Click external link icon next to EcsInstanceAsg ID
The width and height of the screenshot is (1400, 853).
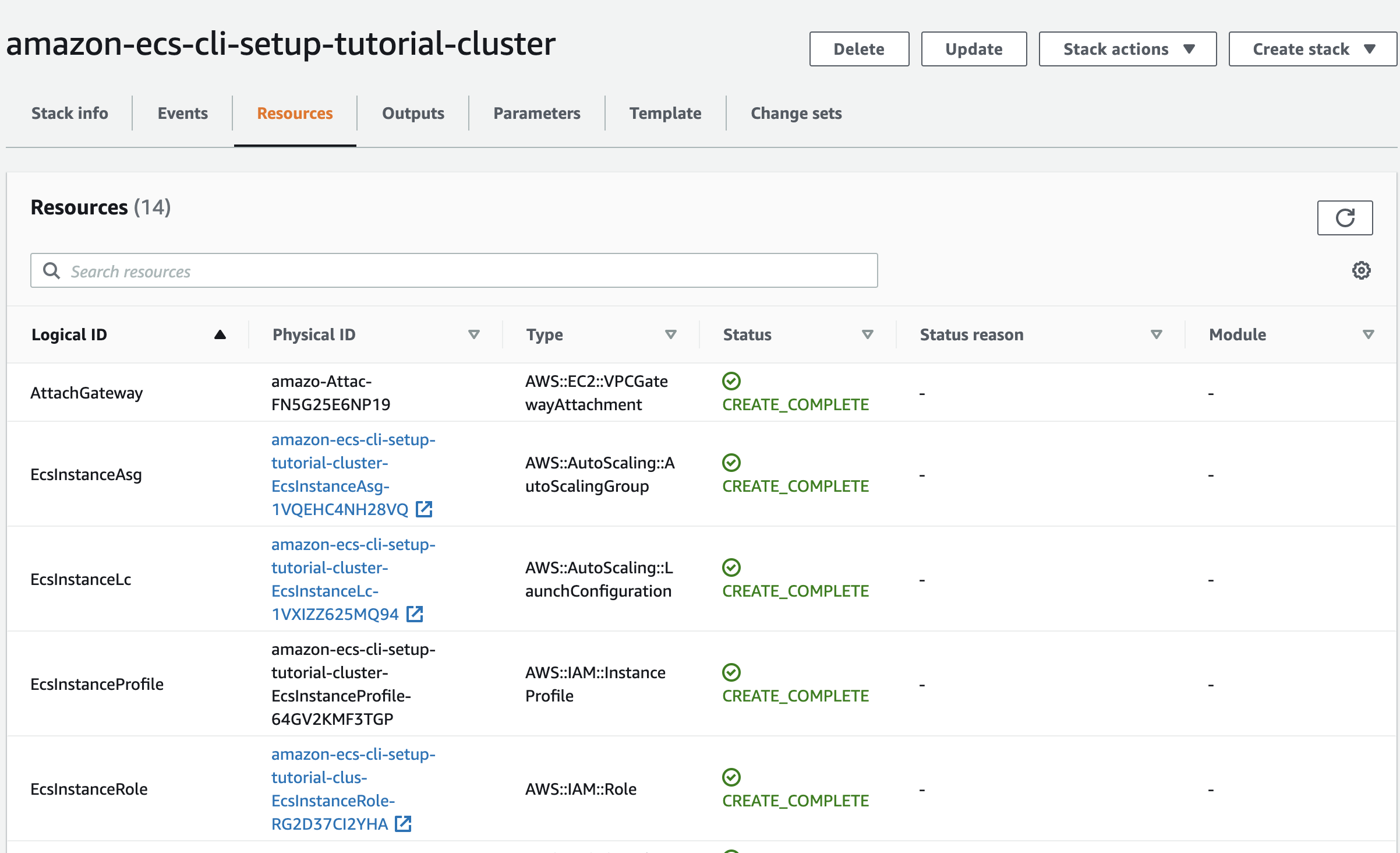[x=424, y=509]
